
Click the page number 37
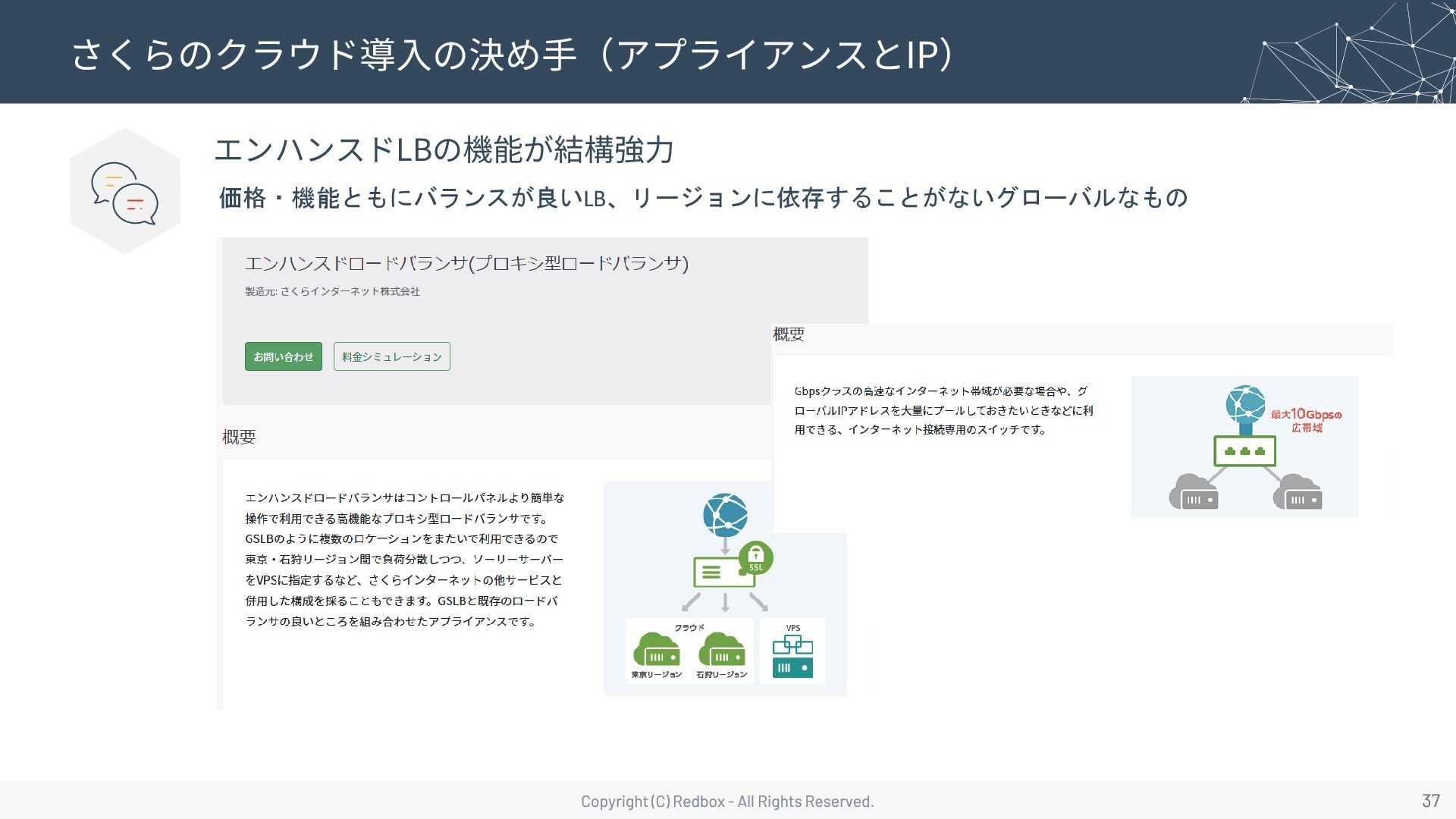[1430, 801]
